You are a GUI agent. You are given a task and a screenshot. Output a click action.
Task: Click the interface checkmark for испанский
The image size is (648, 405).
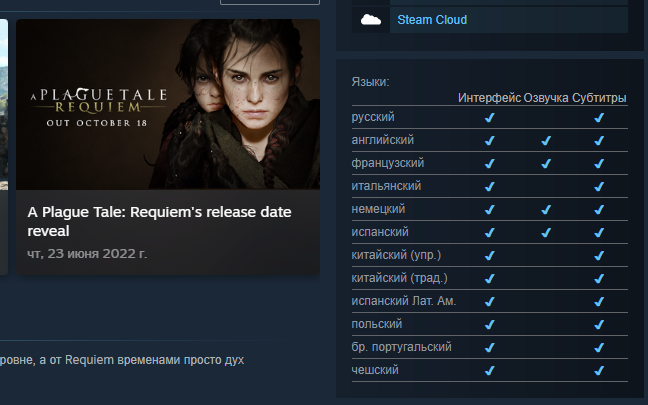[490, 233]
